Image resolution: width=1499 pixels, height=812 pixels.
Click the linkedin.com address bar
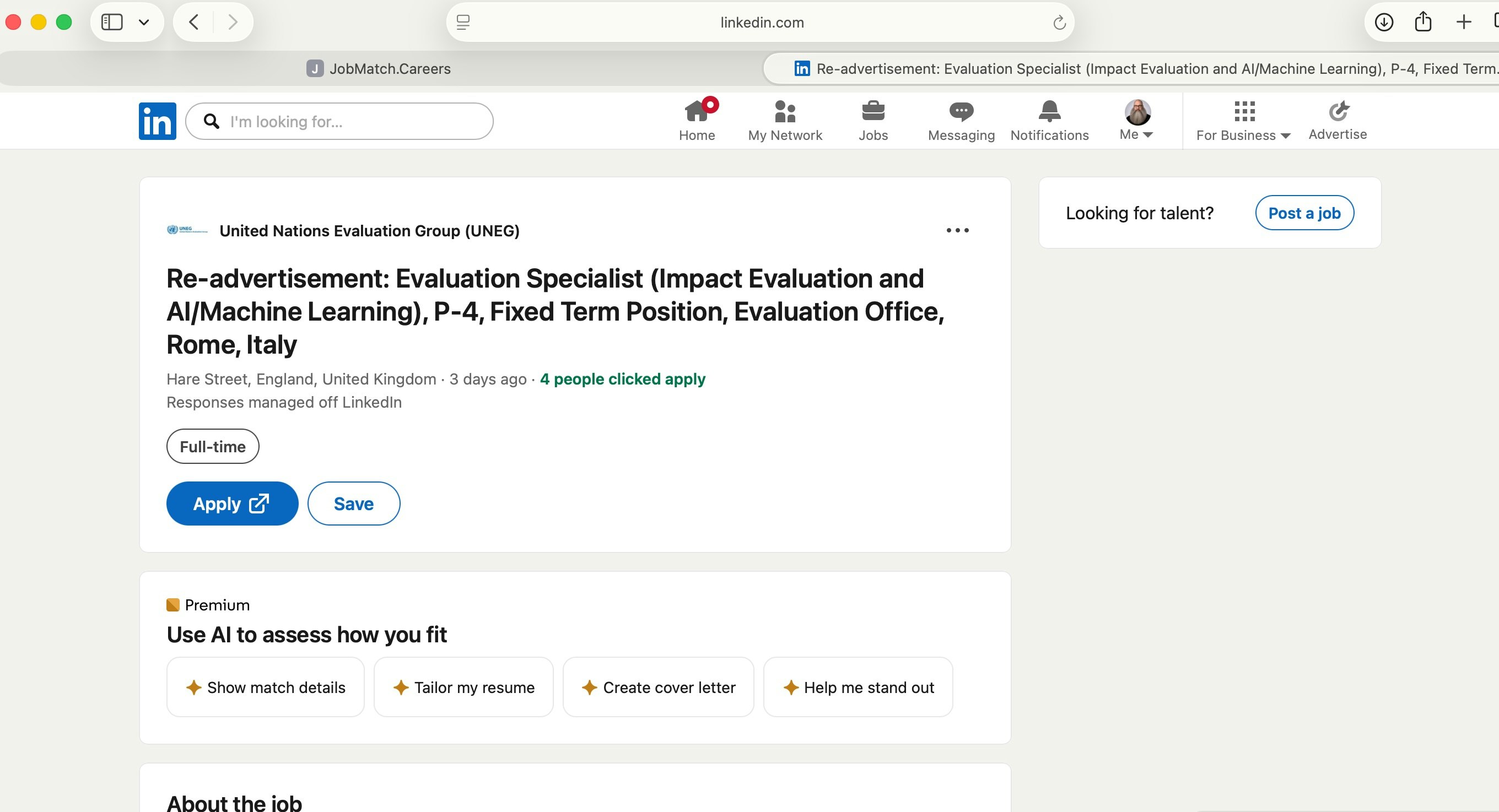760,22
